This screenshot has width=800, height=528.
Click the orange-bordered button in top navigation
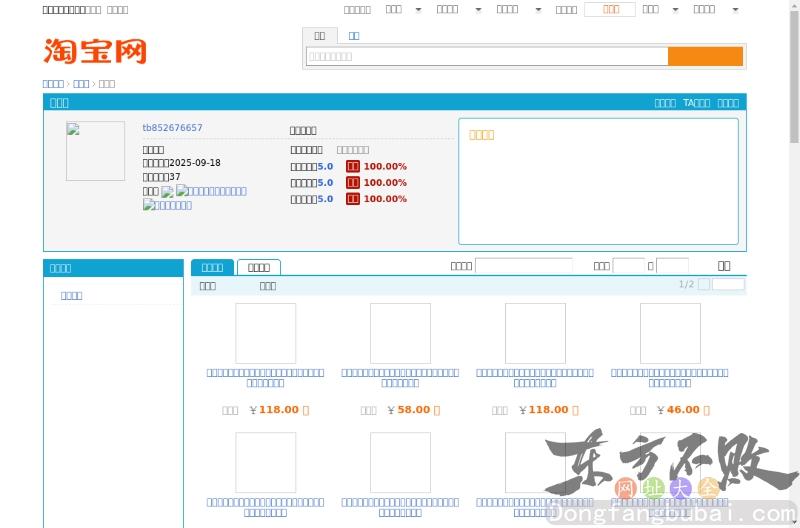click(x=610, y=9)
